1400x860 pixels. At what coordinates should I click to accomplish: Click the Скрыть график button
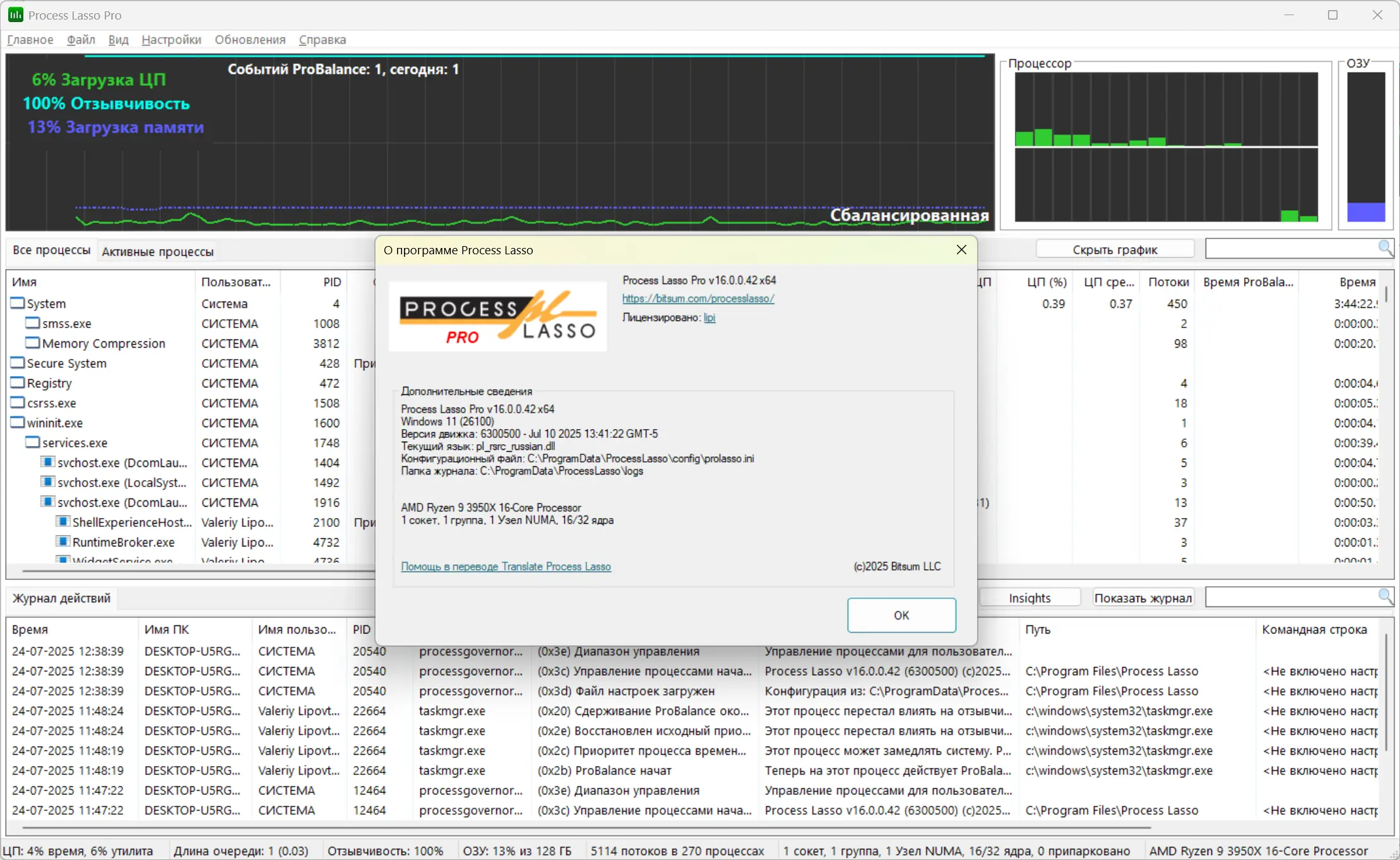pos(1115,249)
